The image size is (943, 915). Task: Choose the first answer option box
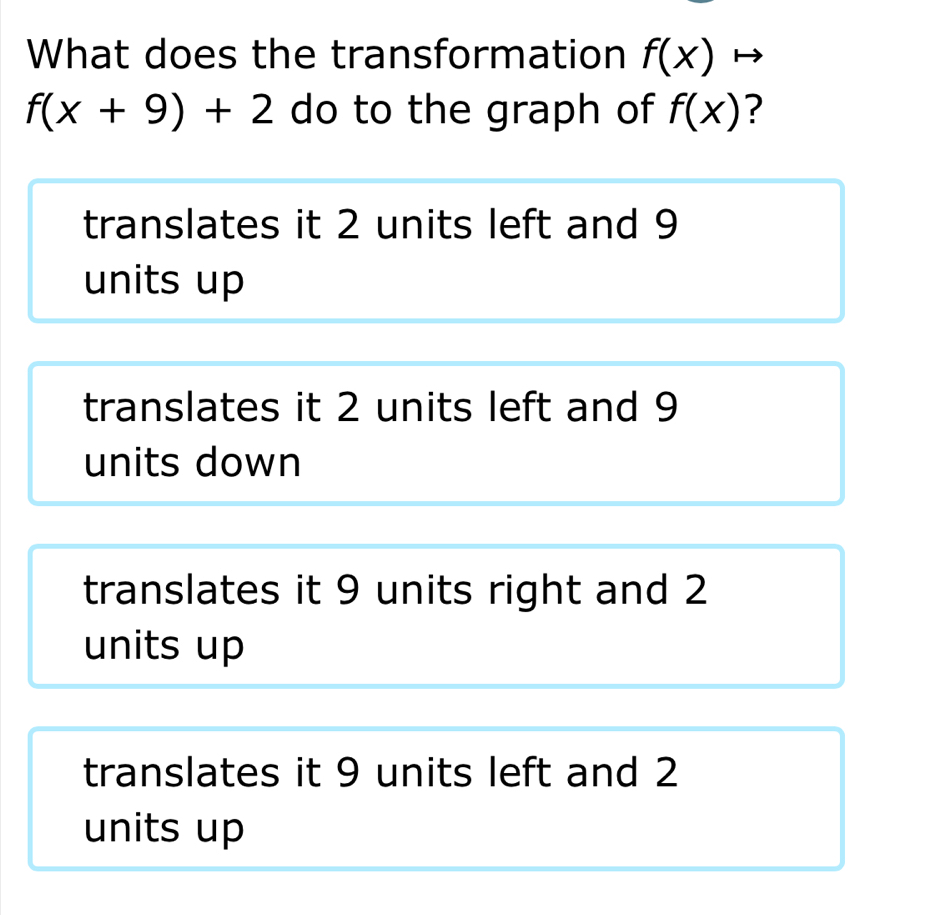tap(436, 251)
